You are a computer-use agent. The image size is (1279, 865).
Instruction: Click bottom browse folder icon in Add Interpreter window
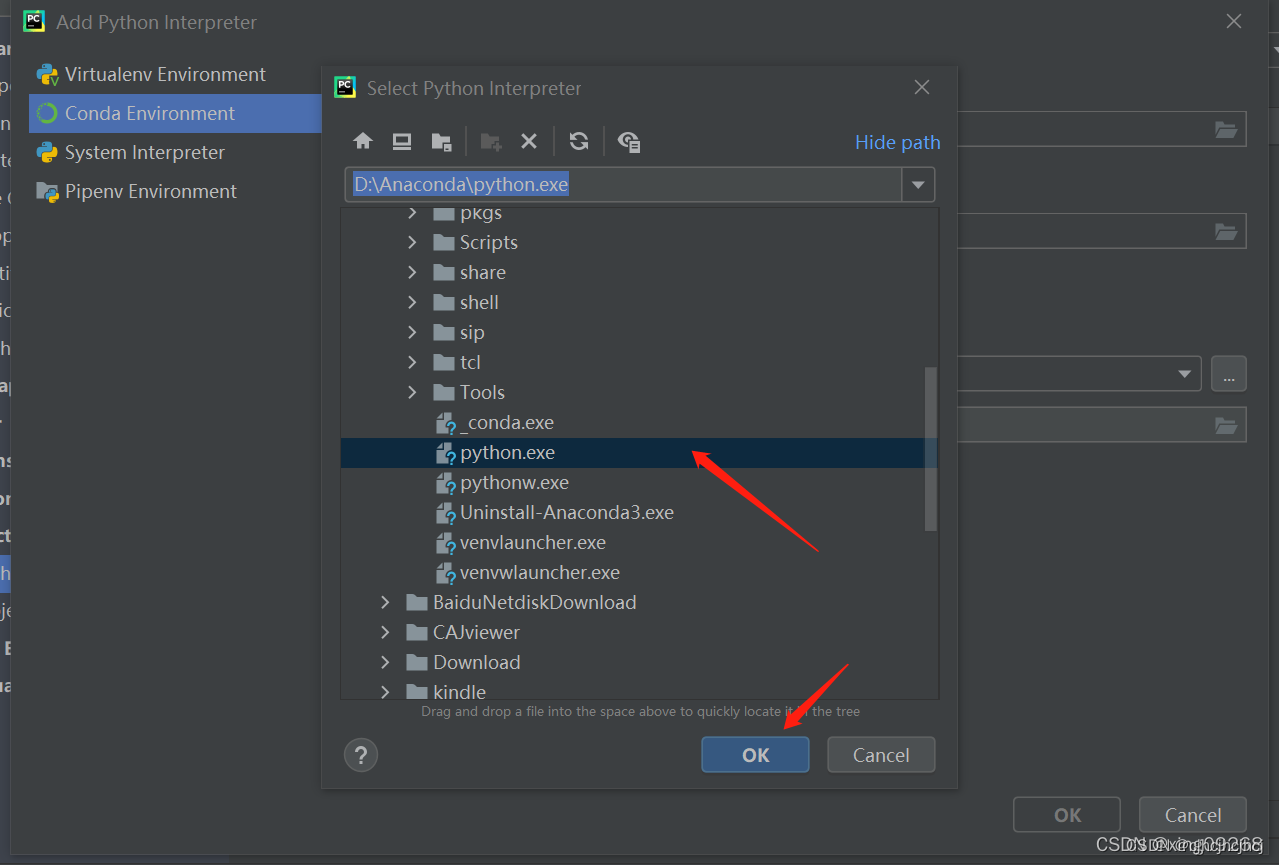pyautogui.click(x=1226, y=425)
